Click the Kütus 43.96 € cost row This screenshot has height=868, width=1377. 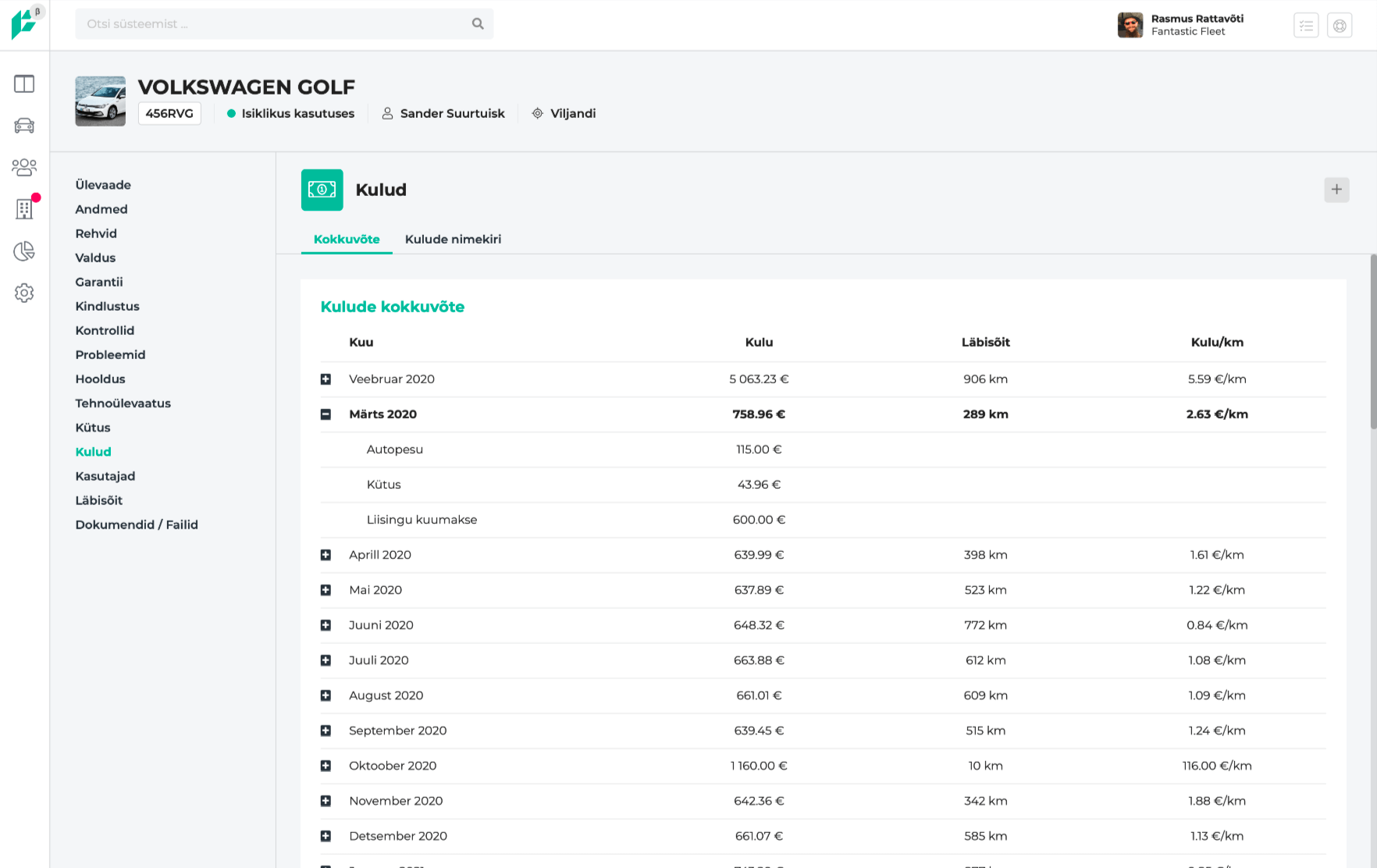click(823, 485)
